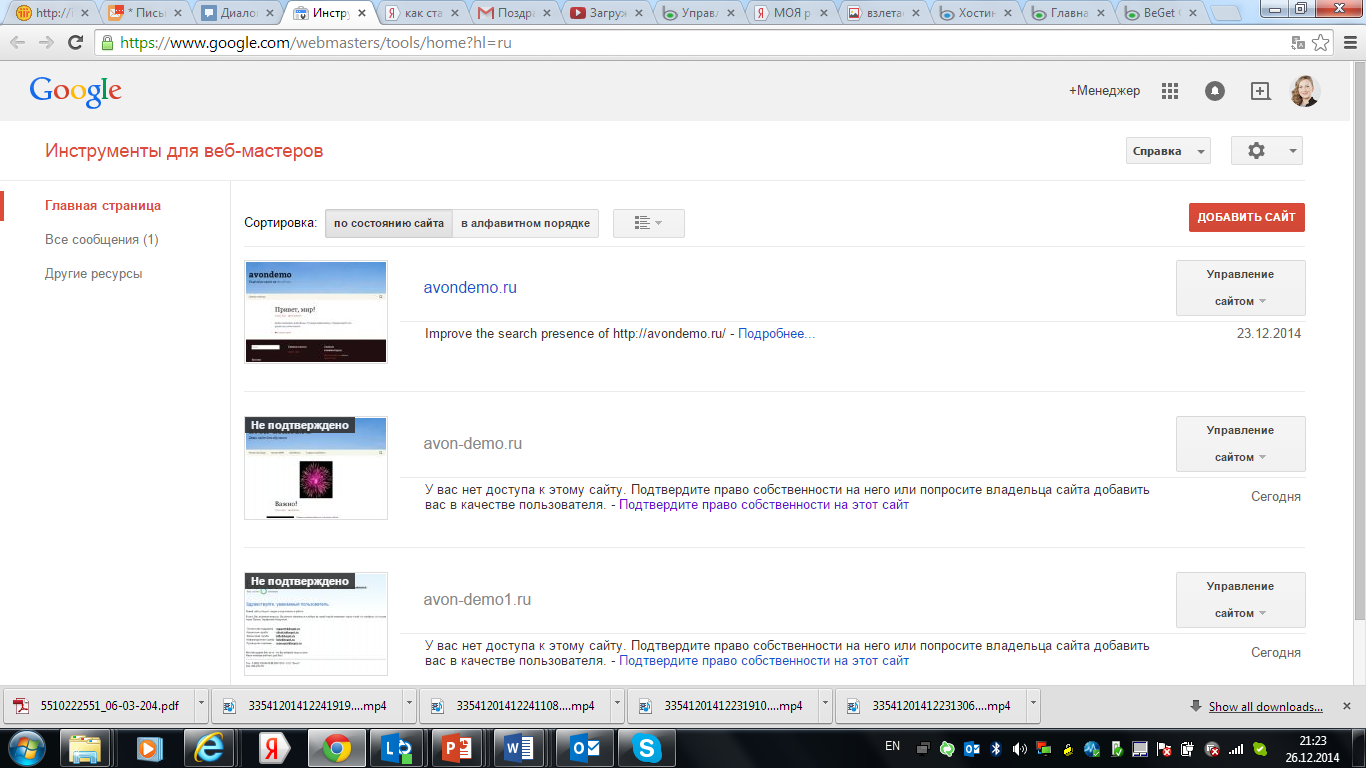The image size is (1366, 768).
Task: Click +Менеджер link in header
Action: [1104, 91]
